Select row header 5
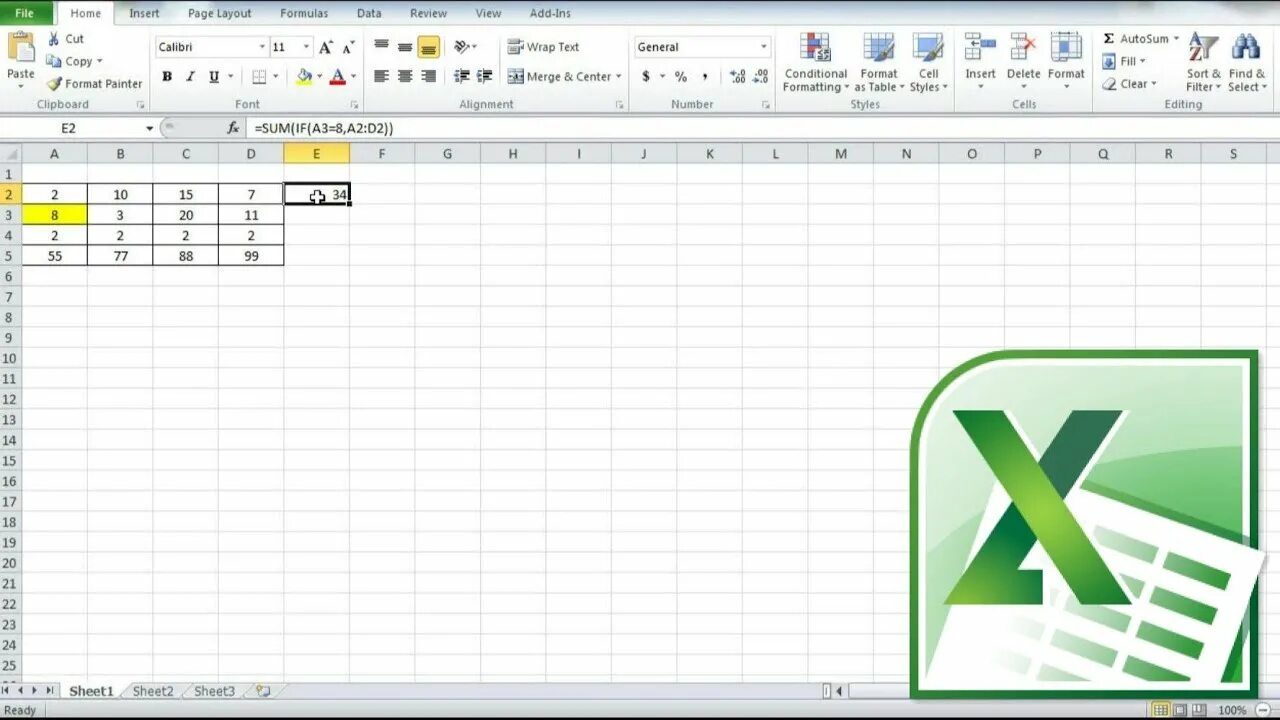The width and height of the screenshot is (1280, 720). (11, 256)
